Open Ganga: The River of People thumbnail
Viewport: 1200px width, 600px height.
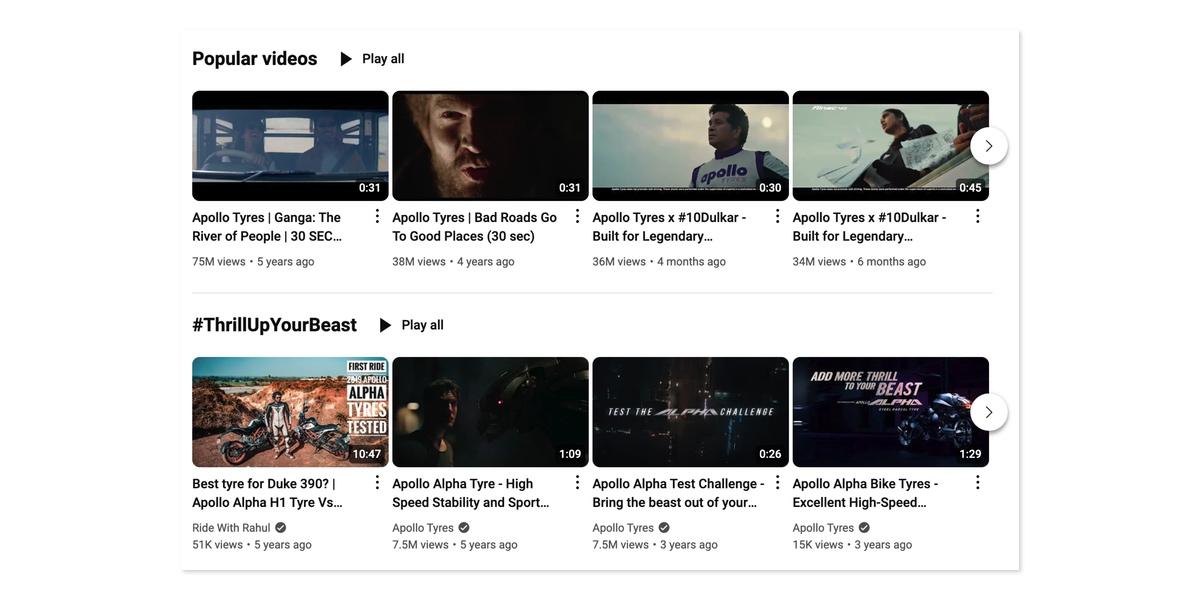click(x=290, y=146)
